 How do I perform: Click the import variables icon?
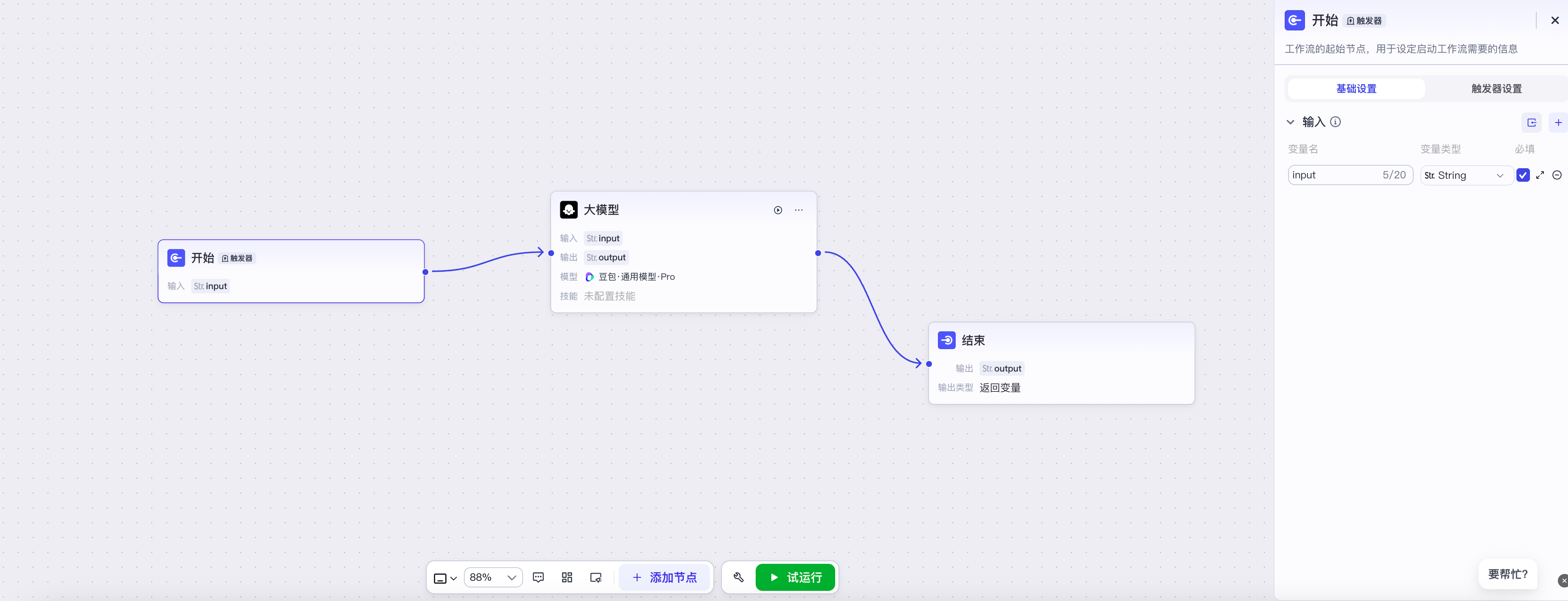[x=1532, y=122]
